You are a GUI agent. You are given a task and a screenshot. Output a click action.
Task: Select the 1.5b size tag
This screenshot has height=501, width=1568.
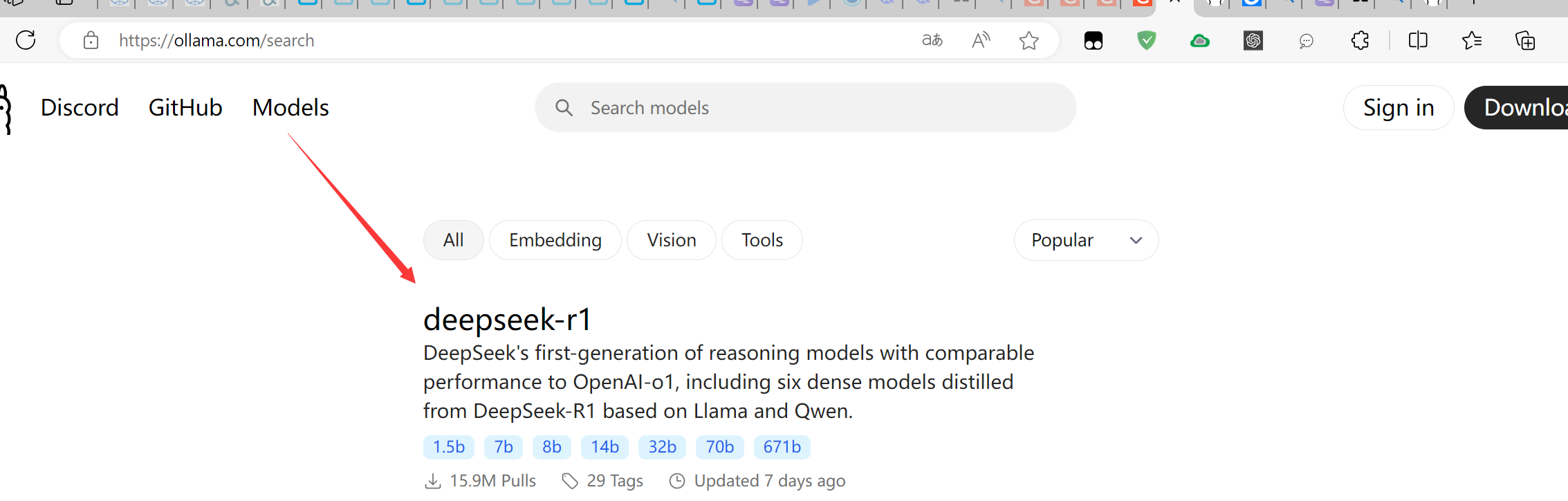[x=449, y=447]
